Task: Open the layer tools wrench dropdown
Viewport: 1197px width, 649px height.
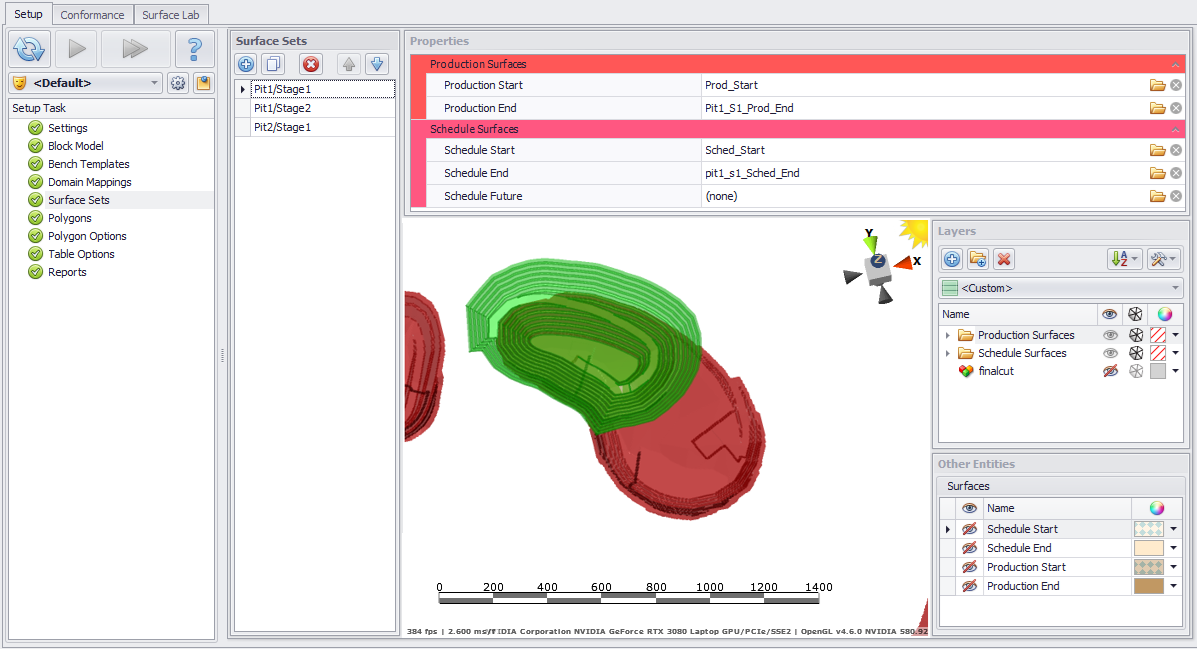Action: tap(1164, 260)
